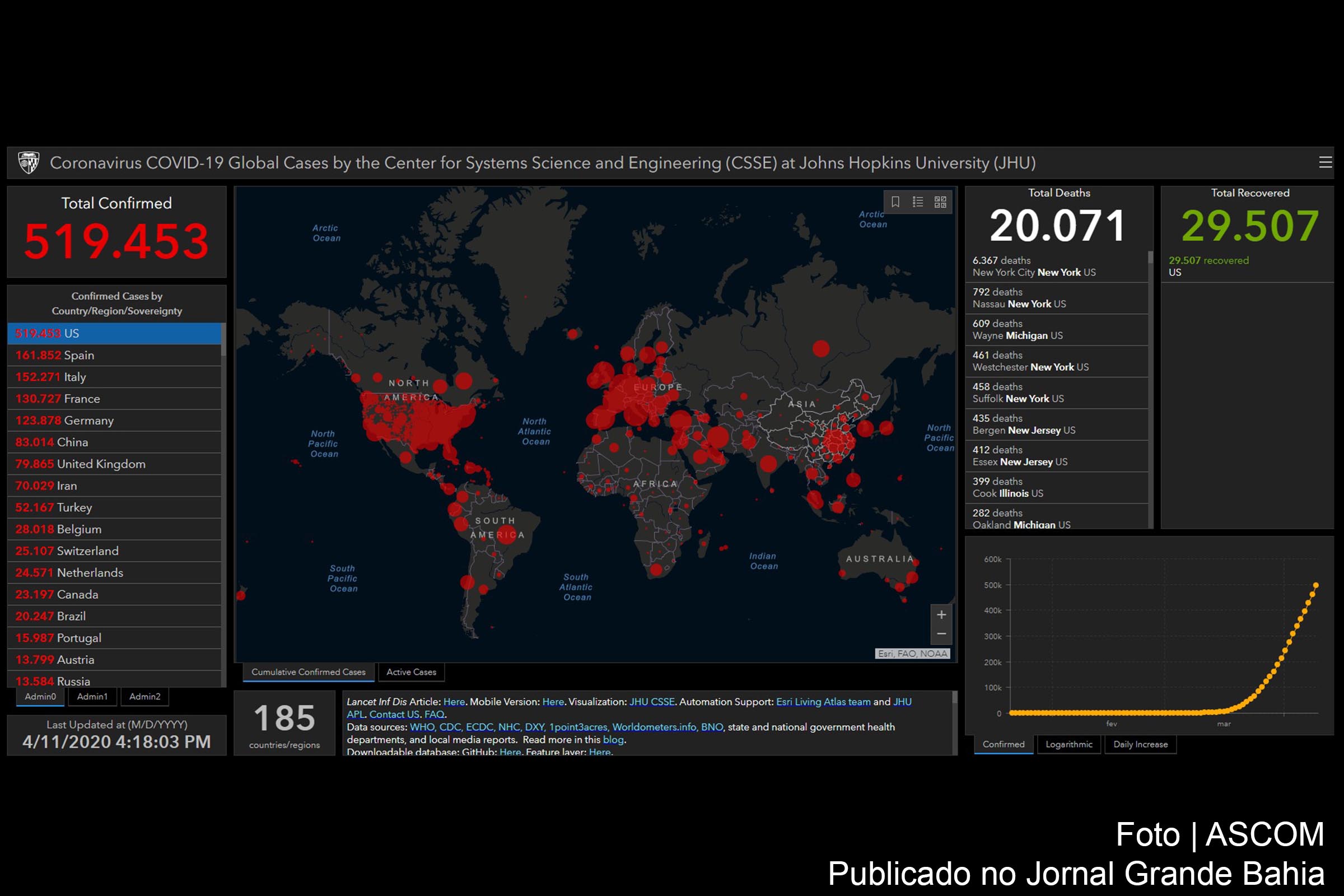Switch to the Active Cases tab
The image size is (1344, 896).
411,672
